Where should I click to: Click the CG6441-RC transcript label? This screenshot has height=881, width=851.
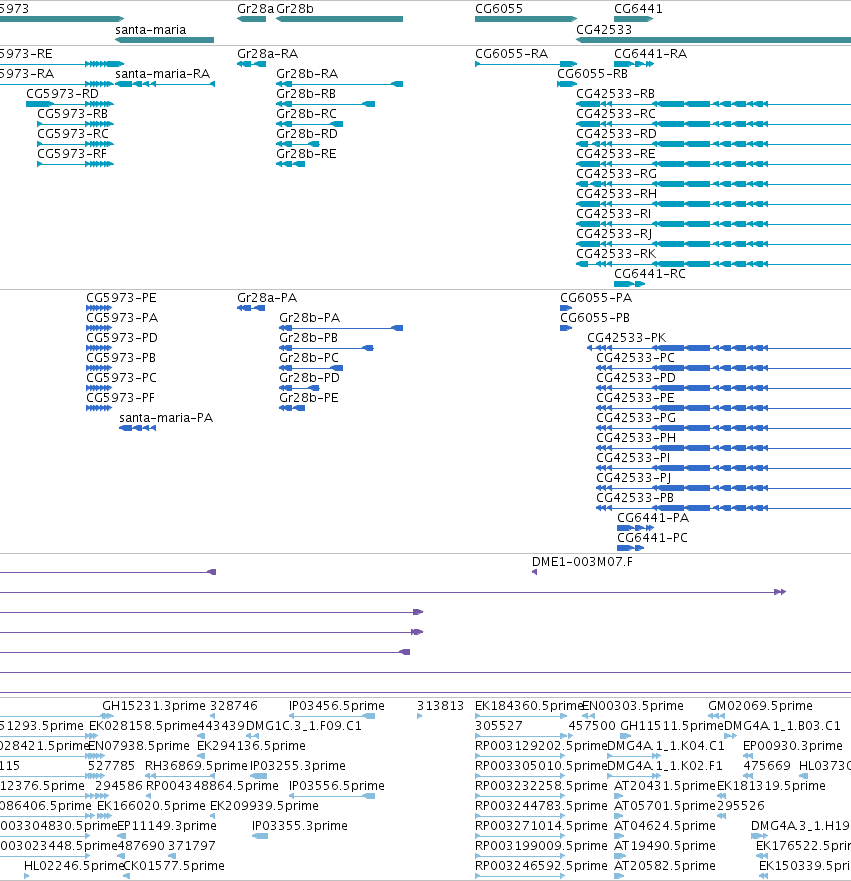[x=650, y=274]
